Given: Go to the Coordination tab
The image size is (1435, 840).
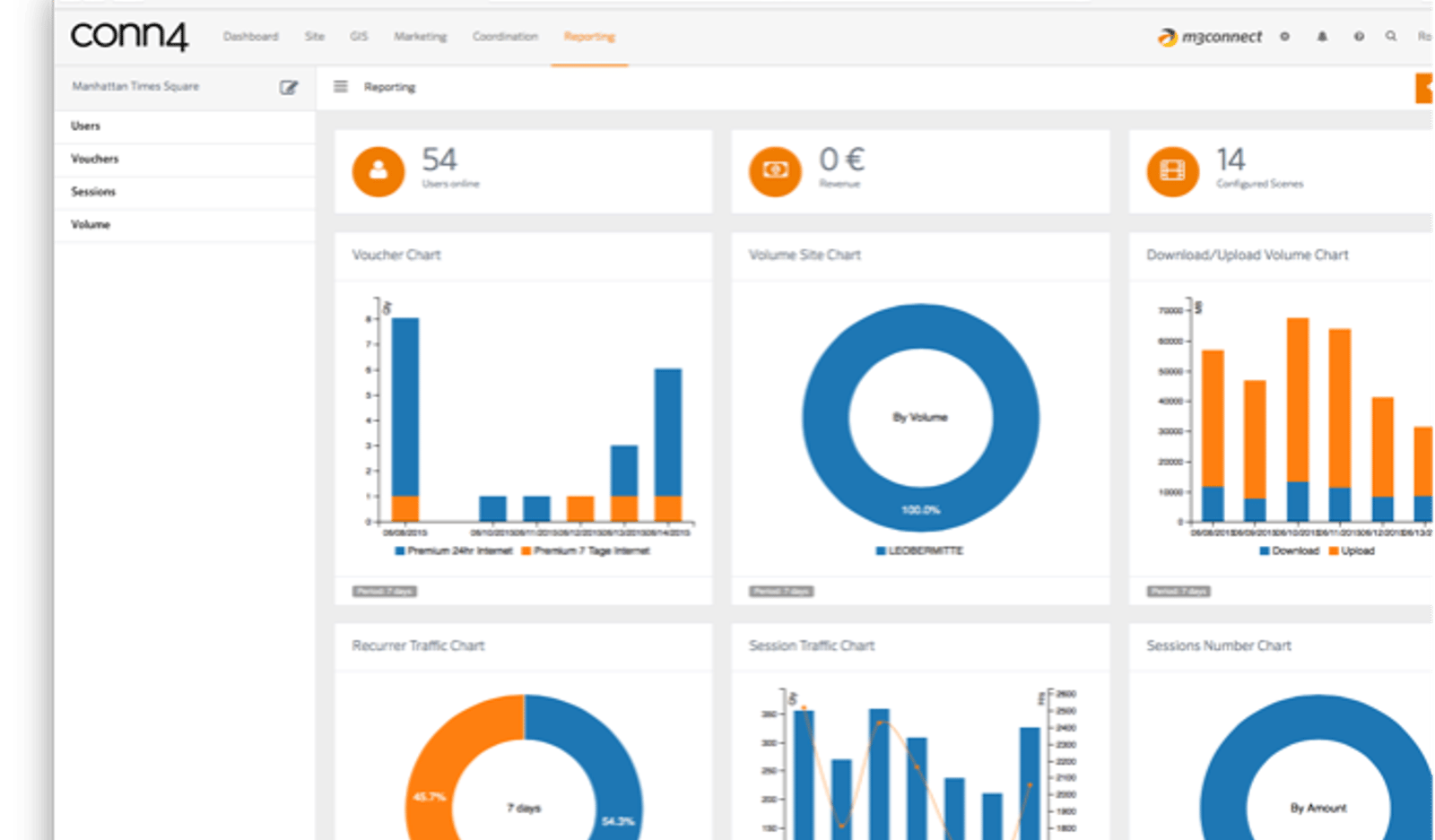Looking at the screenshot, I should [505, 37].
